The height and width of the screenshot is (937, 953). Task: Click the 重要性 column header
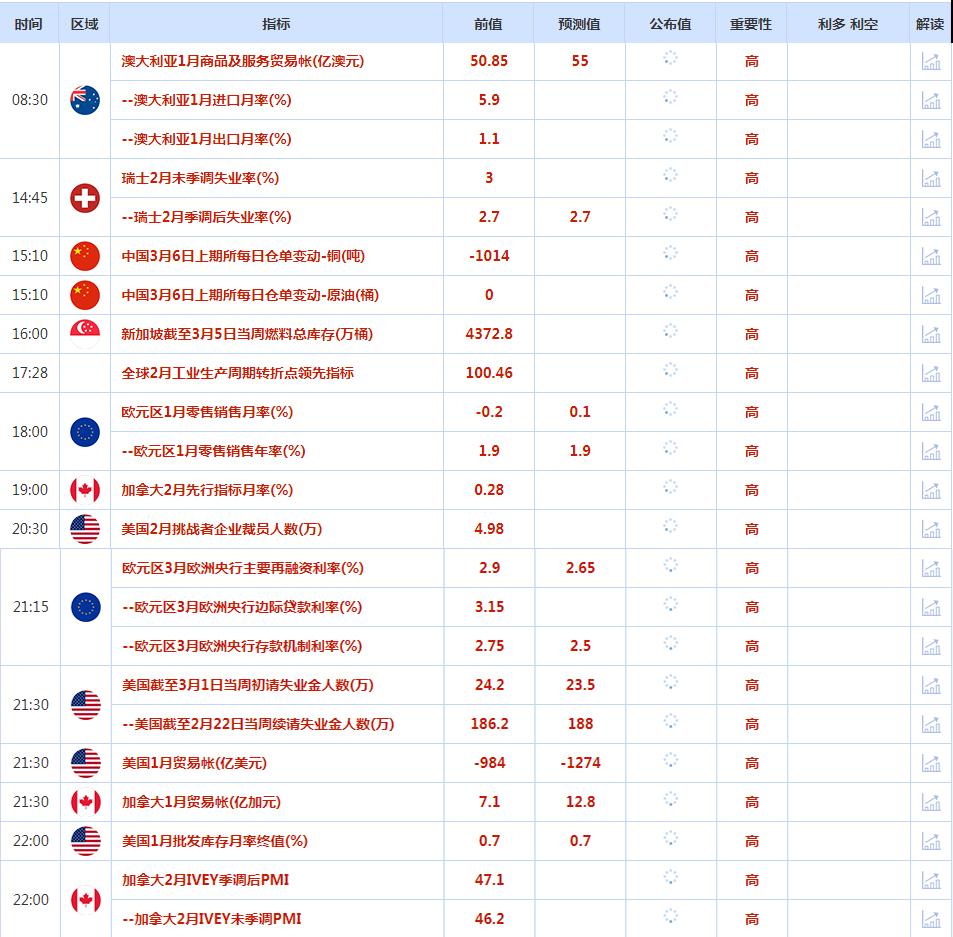point(751,24)
